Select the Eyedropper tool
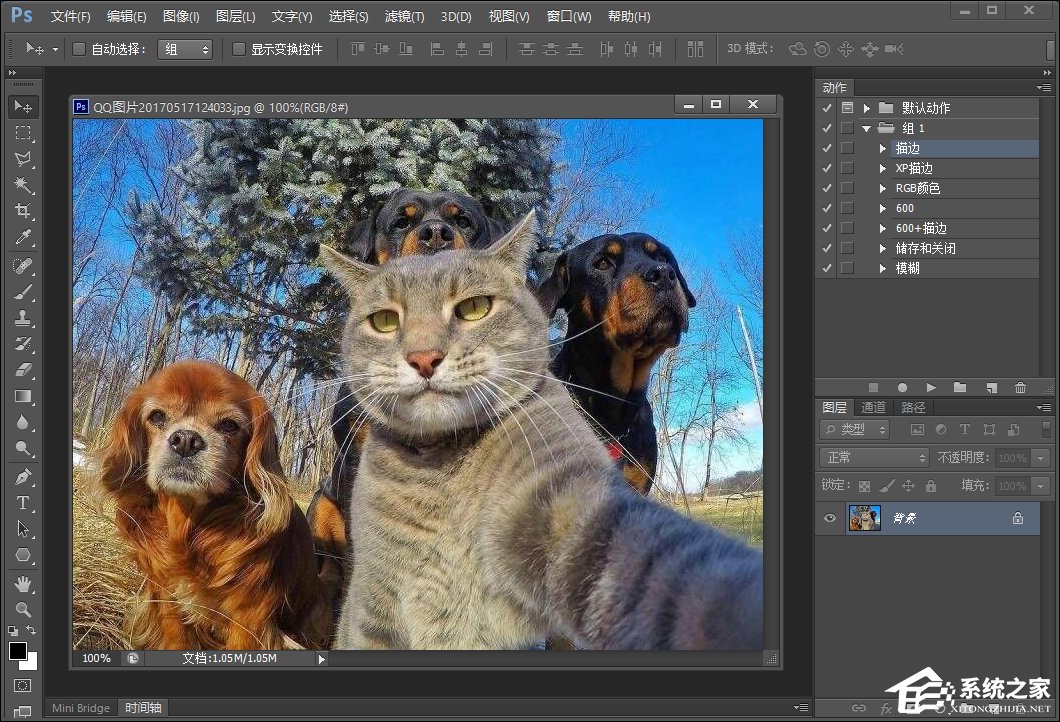Image resolution: width=1060 pixels, height=722 pixels. click(x=23, y=237)
